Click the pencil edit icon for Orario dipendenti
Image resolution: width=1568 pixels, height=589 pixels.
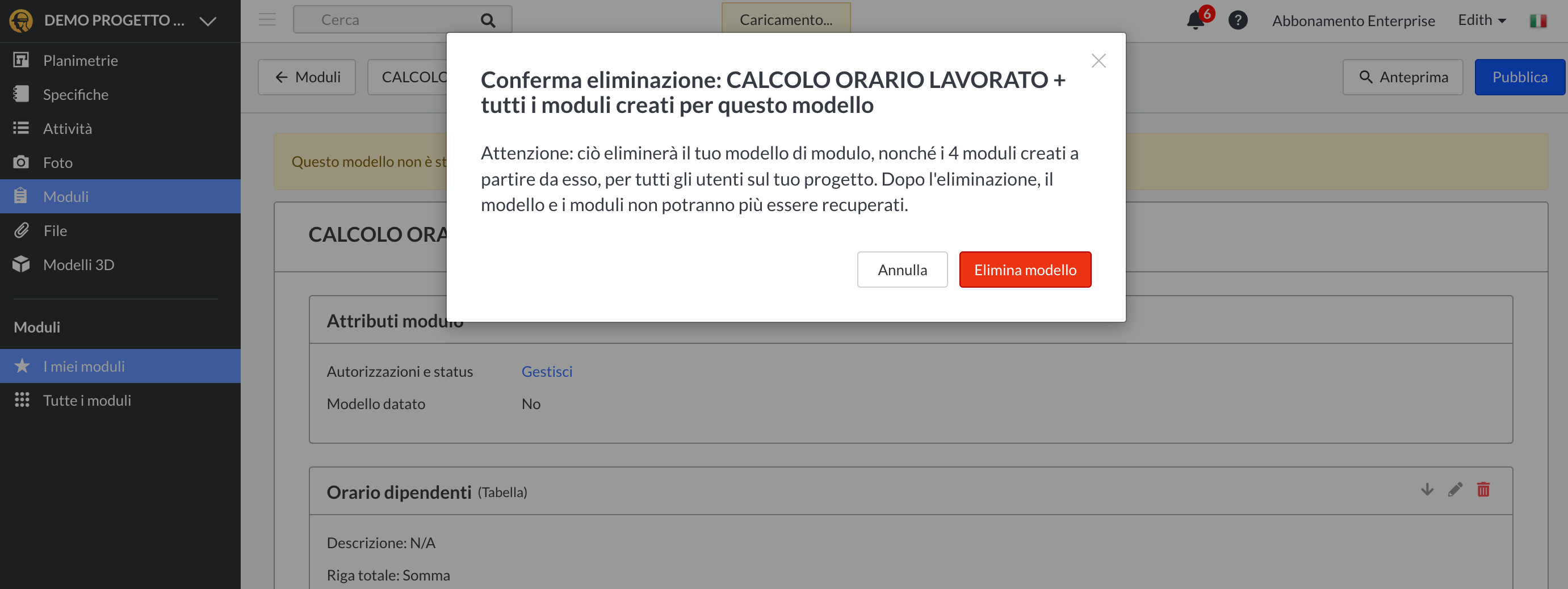coord(1455,490)
